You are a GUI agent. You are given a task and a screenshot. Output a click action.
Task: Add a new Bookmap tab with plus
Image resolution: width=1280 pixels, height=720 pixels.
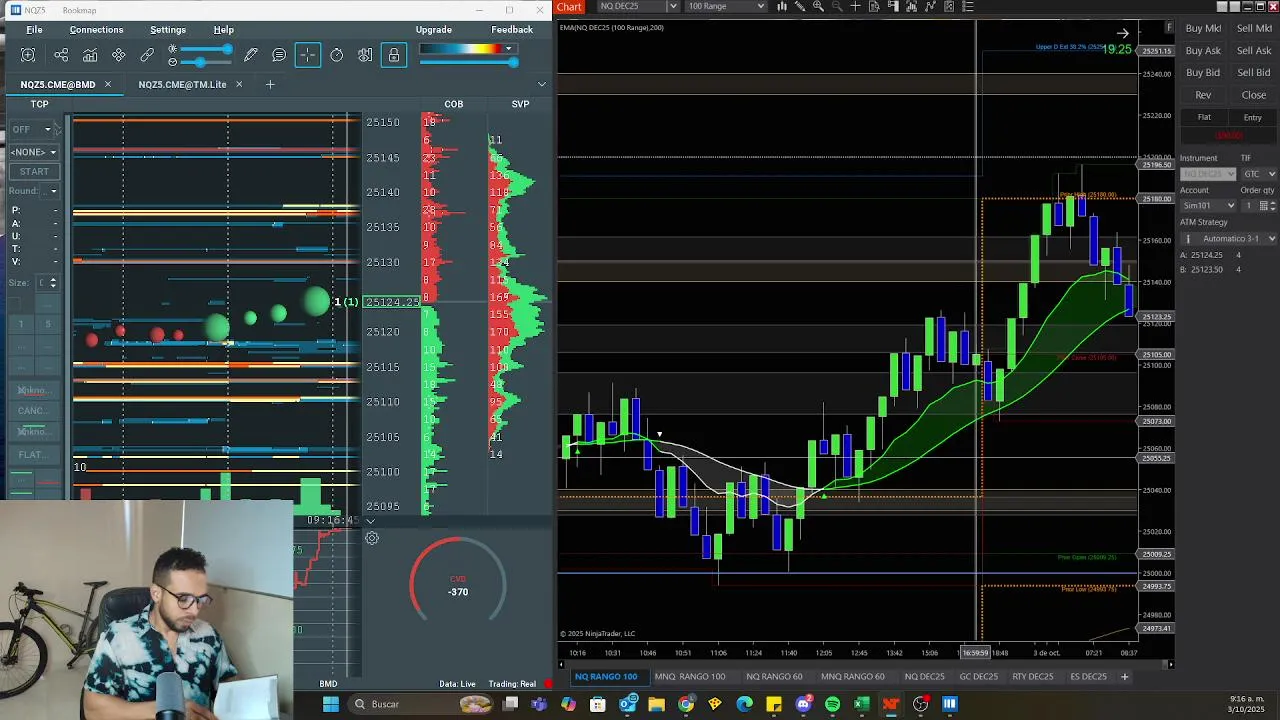click(x=270, y=84)
